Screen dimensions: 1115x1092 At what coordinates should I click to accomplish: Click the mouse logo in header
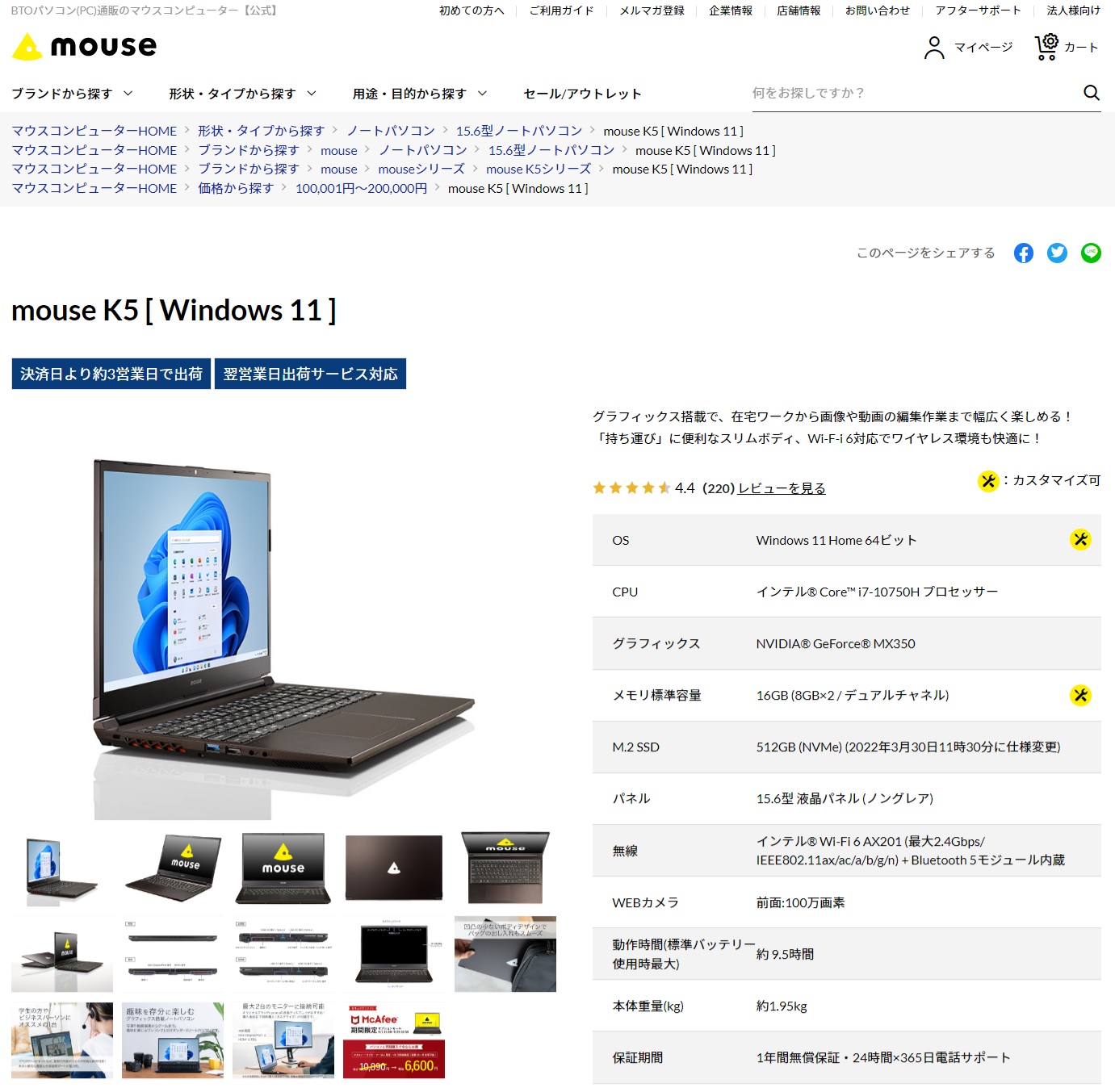point(84,47)
